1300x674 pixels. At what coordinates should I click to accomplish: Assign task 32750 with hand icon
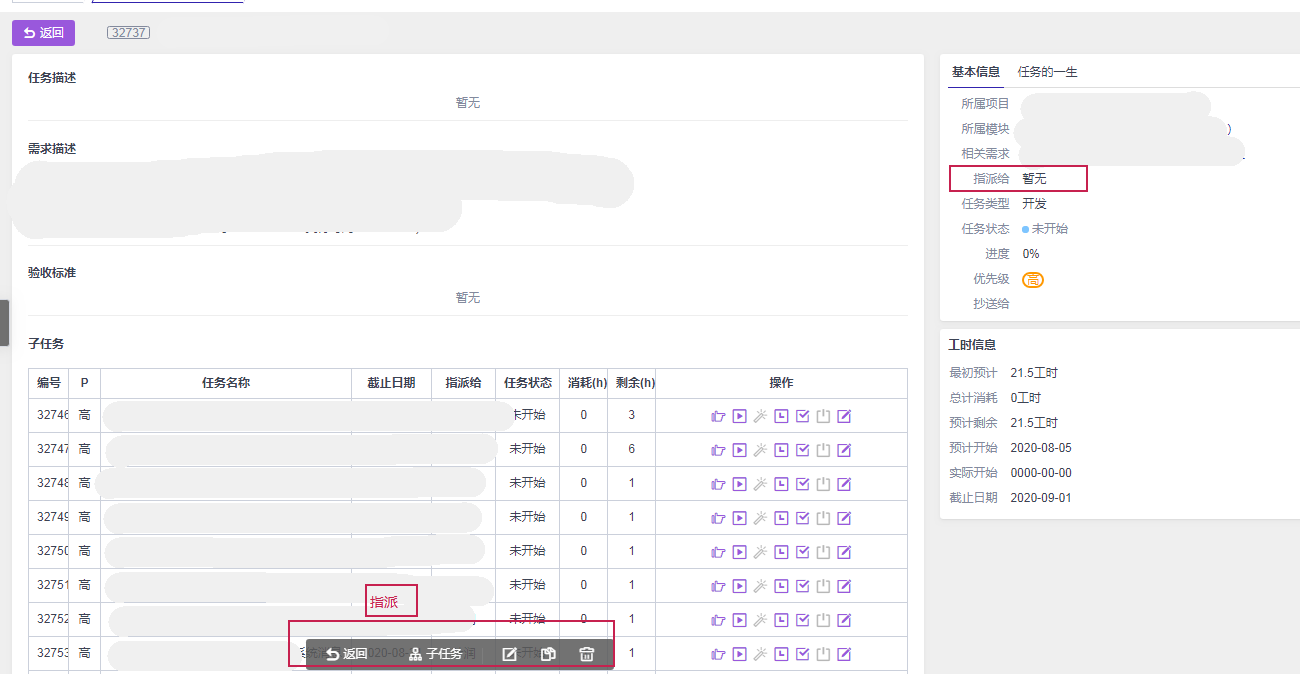tap(717, 552)
